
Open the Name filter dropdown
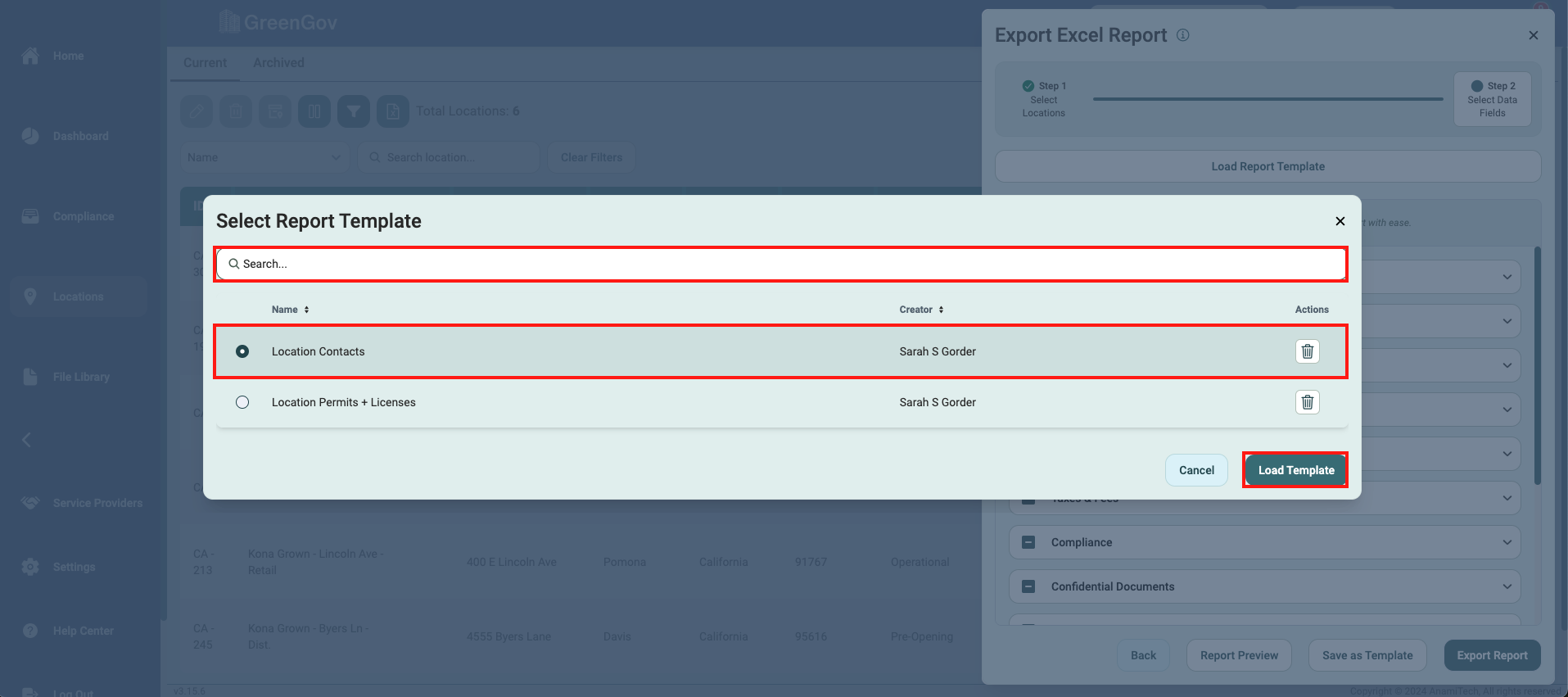pyautogui.click(x=264, y=157)
